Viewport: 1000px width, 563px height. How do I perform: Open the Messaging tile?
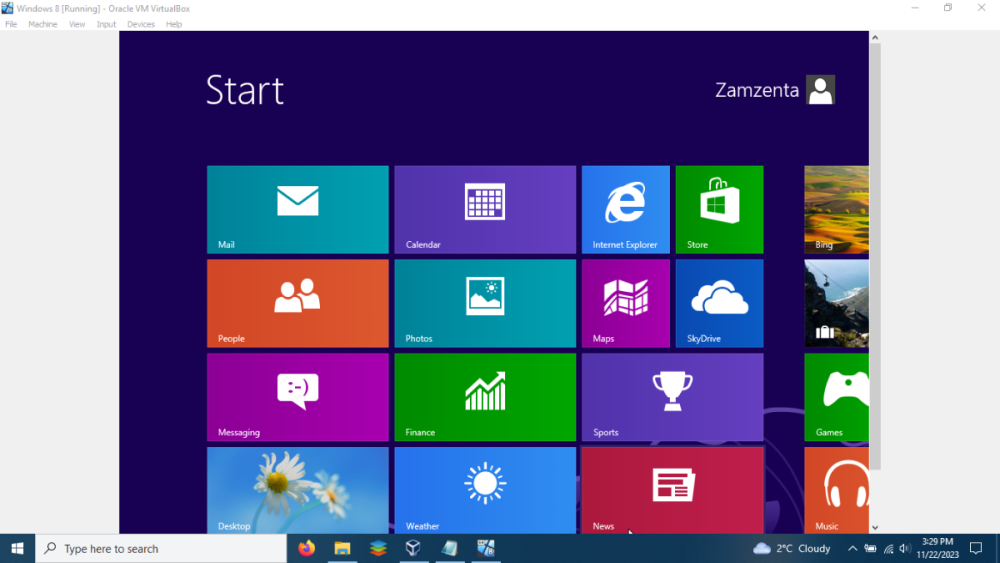297,397
